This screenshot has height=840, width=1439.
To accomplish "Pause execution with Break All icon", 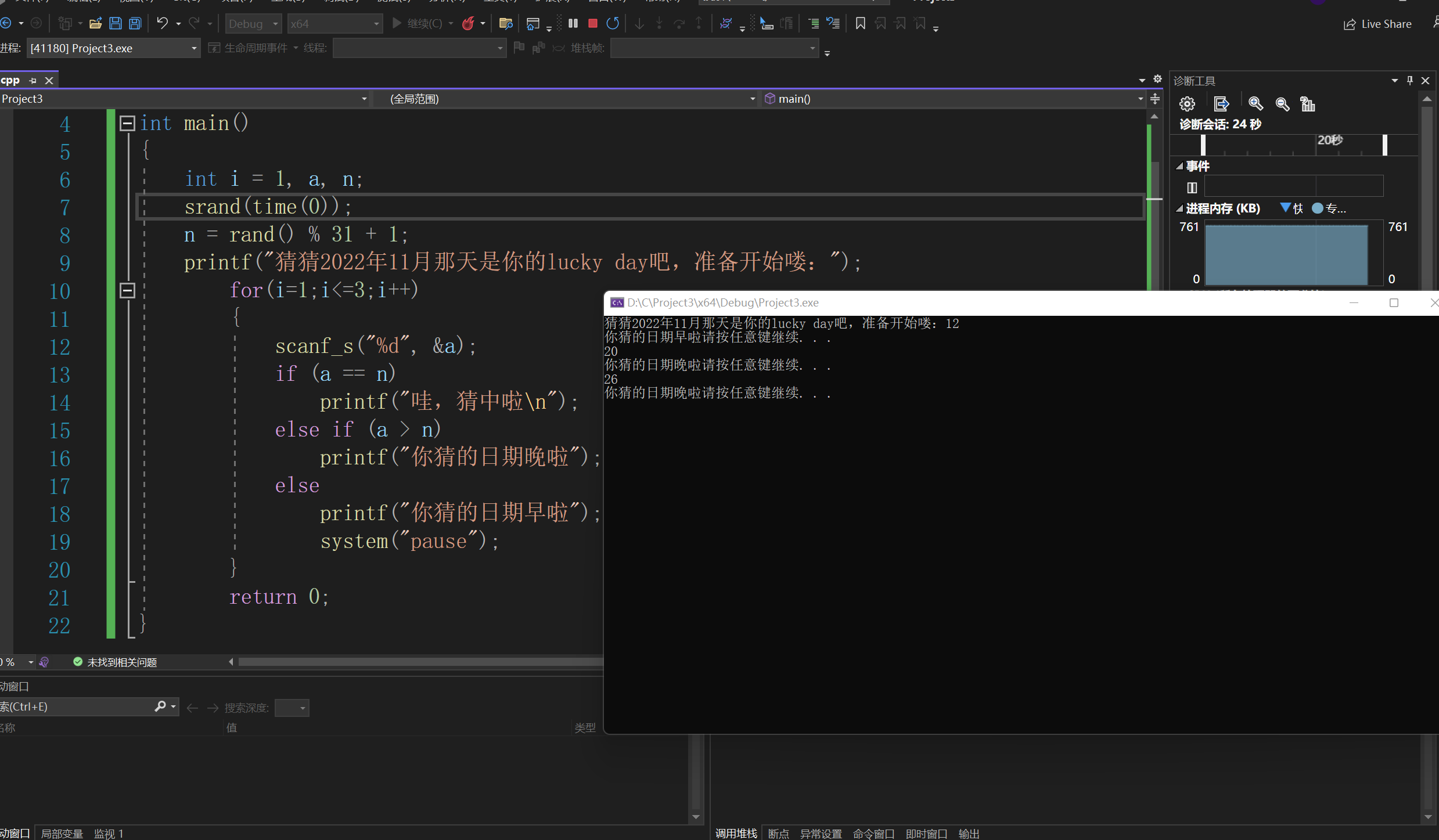I will tap(573, 23).
